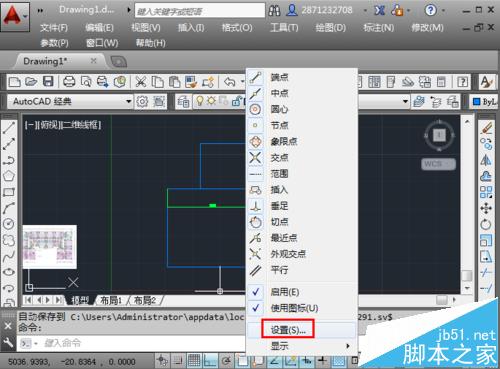Open the Text Style icon with letter A

[x=487, y=82]
